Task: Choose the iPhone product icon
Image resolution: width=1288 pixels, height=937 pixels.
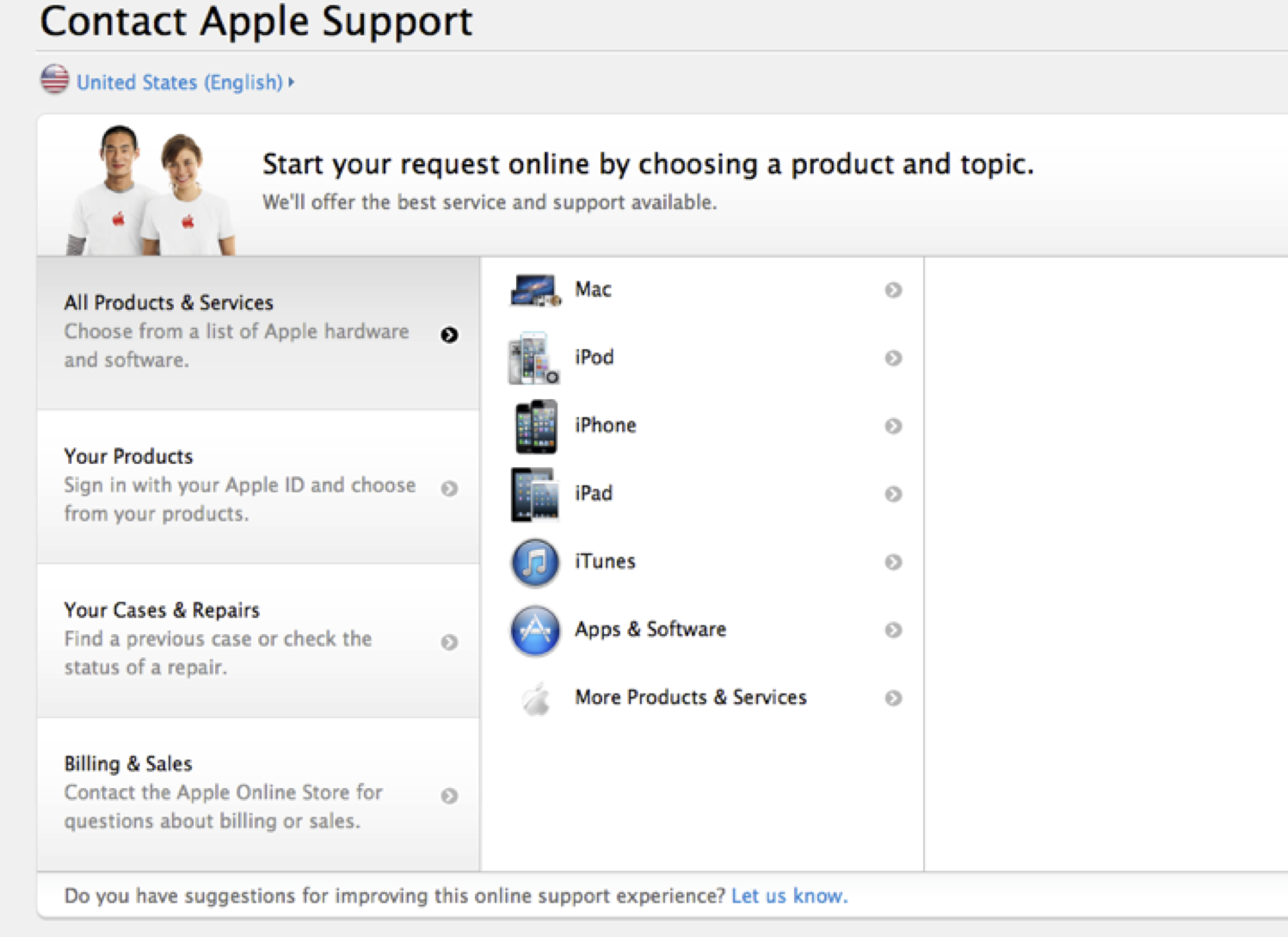Action: (x=535, y=426)
